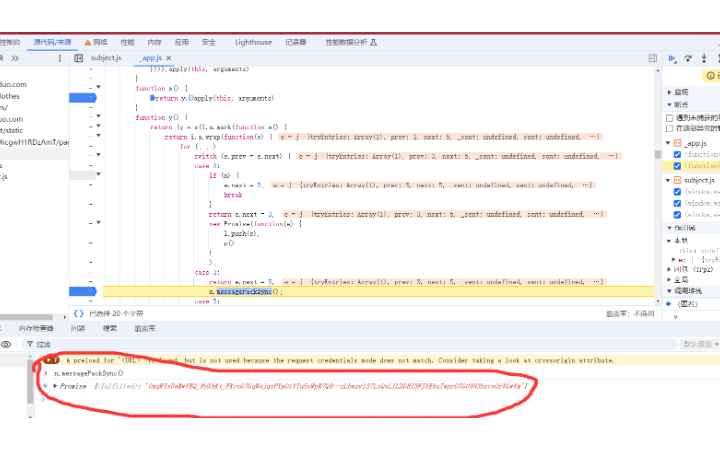Open the Recorder tab
This screenshot has width=720, height=450.
pyautogui.click(x=296, y=42)
